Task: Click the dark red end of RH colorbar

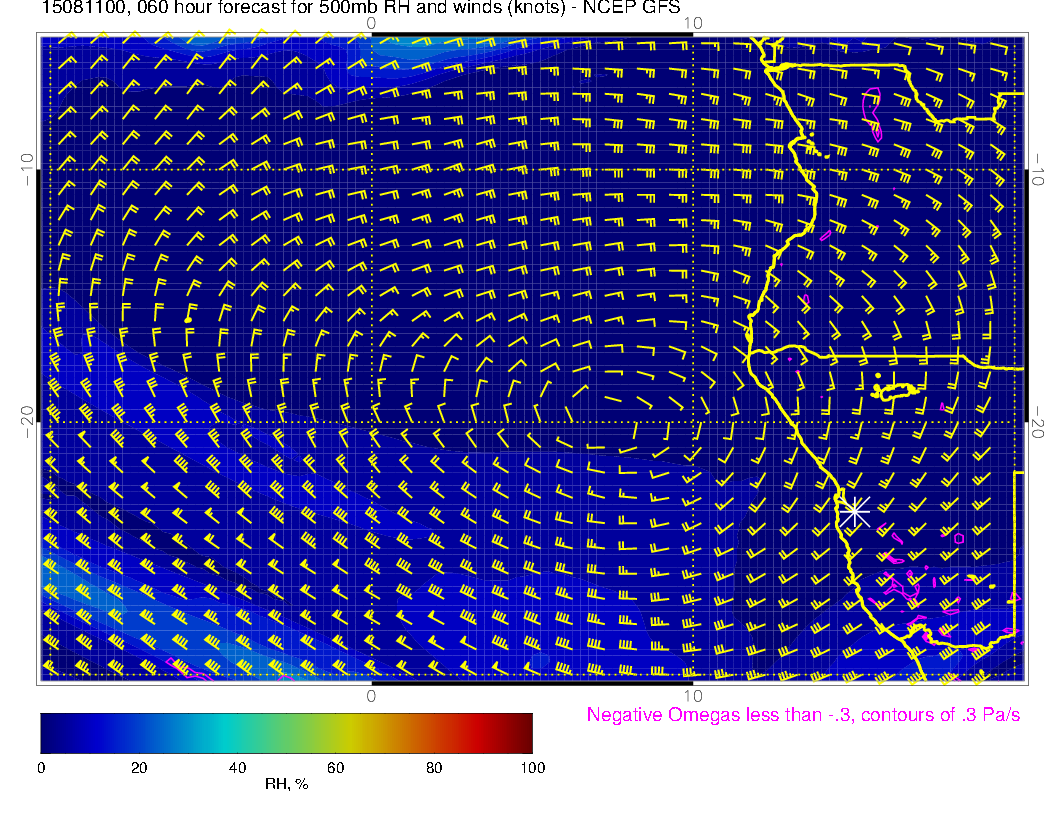Action: click(525, 732)
